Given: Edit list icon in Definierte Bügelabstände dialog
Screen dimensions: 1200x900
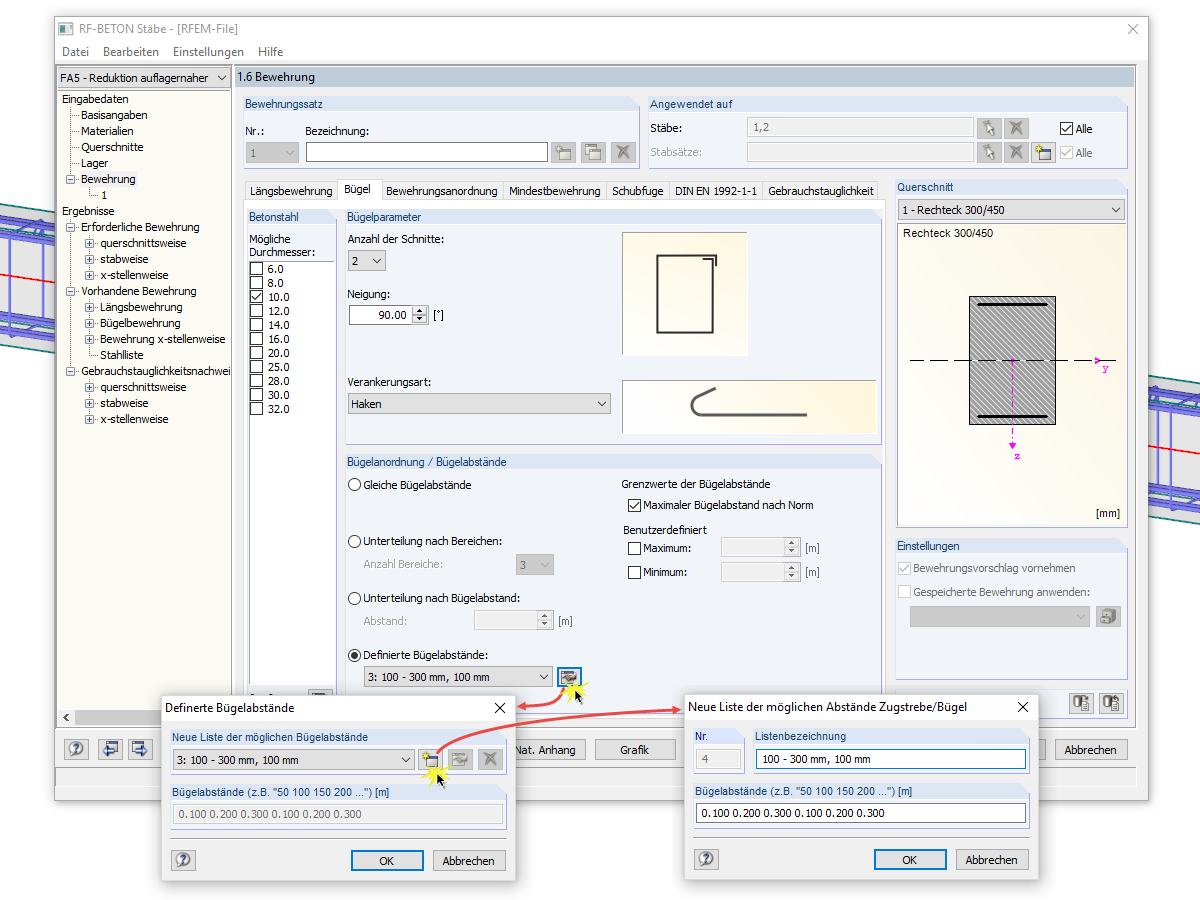Looking at the screenshot, I should [x=460, y=760].
